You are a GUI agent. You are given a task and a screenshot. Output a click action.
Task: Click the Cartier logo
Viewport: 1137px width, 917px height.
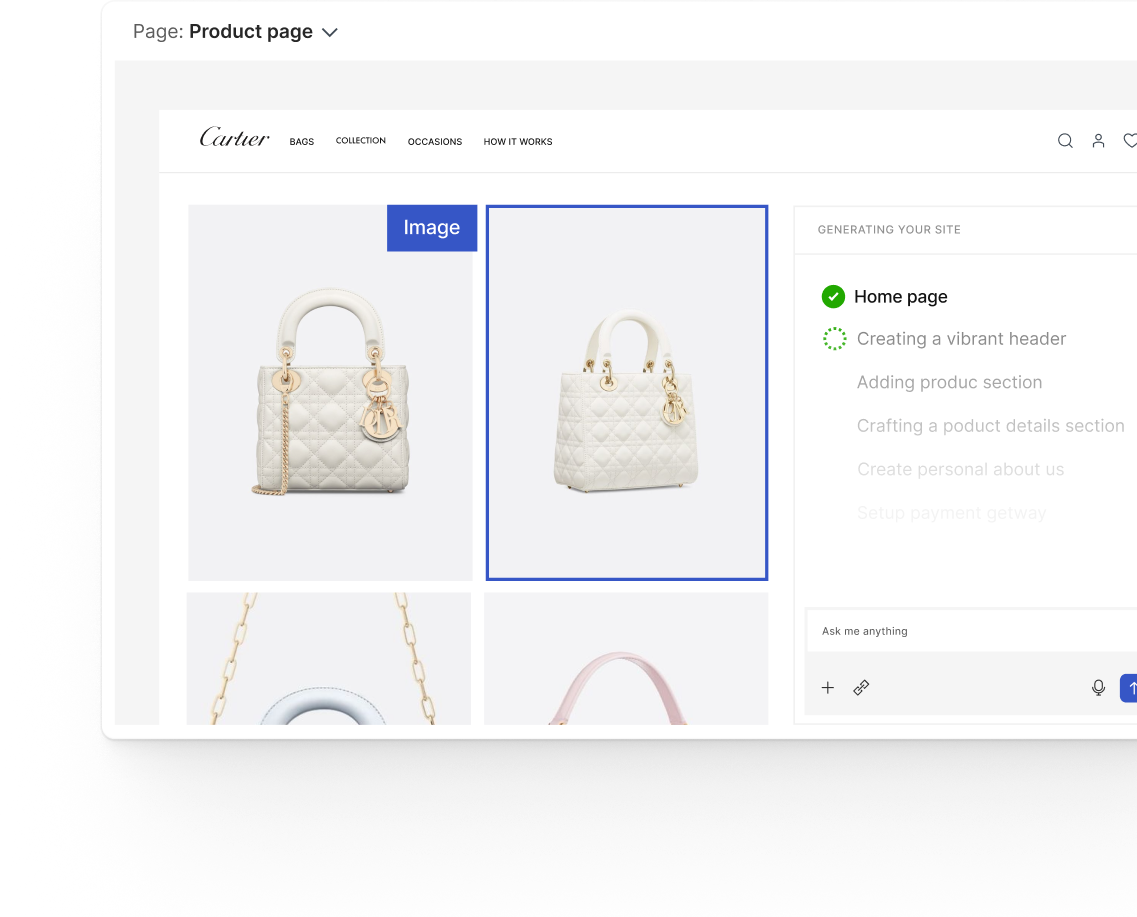[234, 139]
